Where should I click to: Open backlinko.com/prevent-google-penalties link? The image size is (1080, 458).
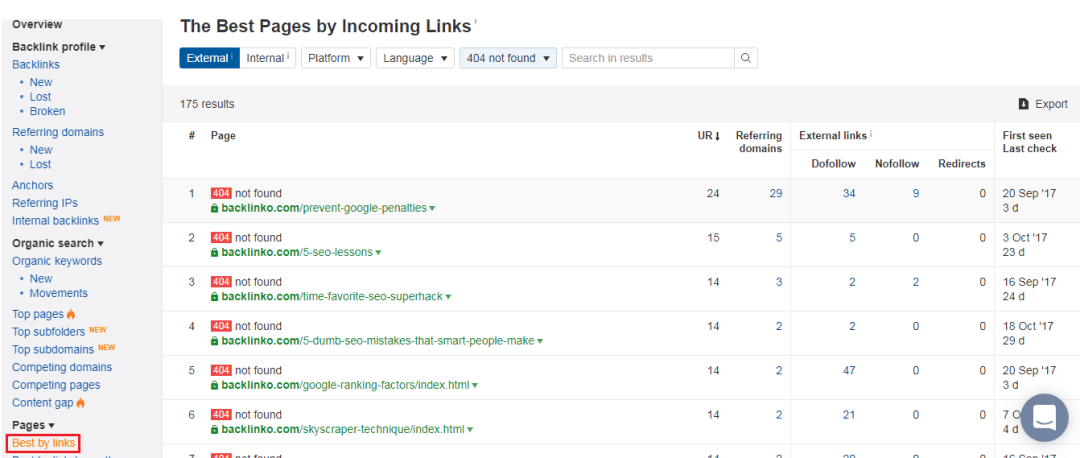[324, 208]
